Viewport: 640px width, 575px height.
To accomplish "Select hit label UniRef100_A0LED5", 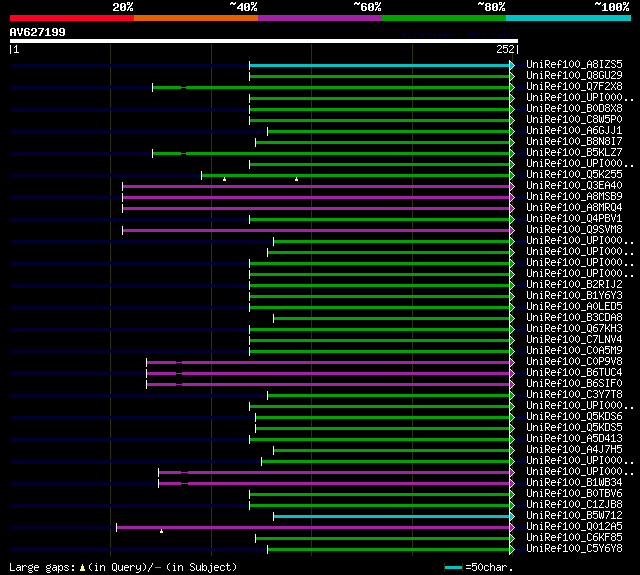I will pos(574,306).
